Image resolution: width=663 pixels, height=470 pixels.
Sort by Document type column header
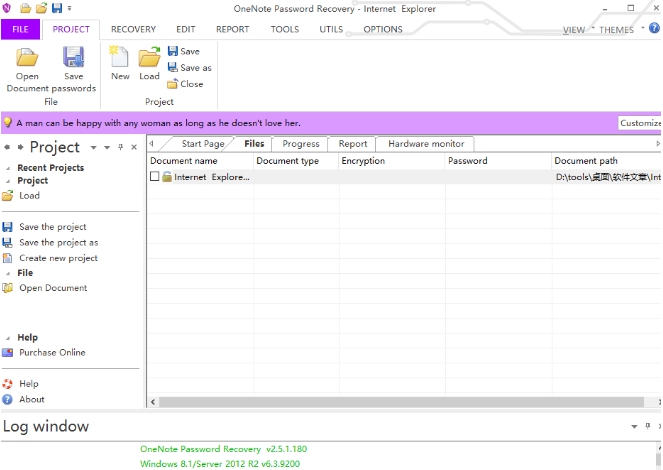[296, 161]
